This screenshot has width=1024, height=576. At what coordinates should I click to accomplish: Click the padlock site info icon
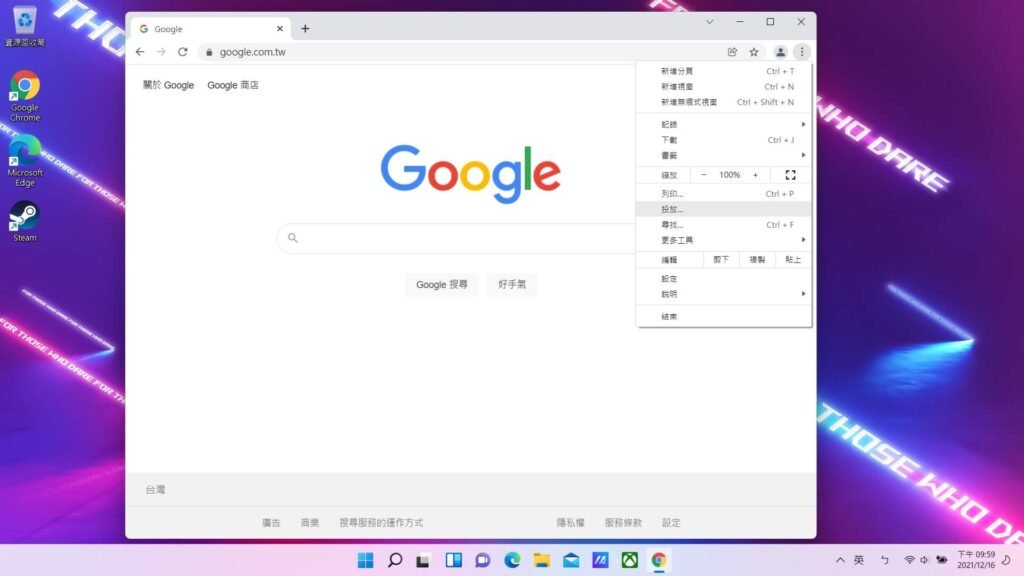point(209,52)
